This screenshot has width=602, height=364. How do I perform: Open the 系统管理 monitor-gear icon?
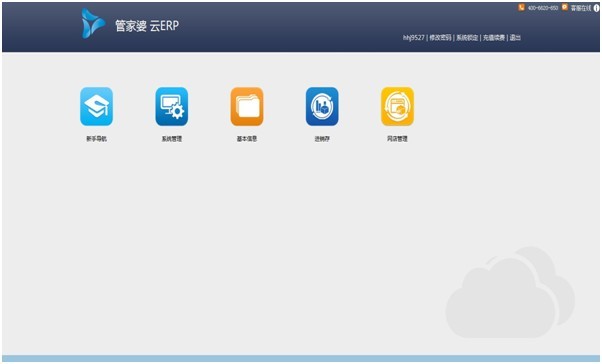pyautogui.click(x=172, y=107)
